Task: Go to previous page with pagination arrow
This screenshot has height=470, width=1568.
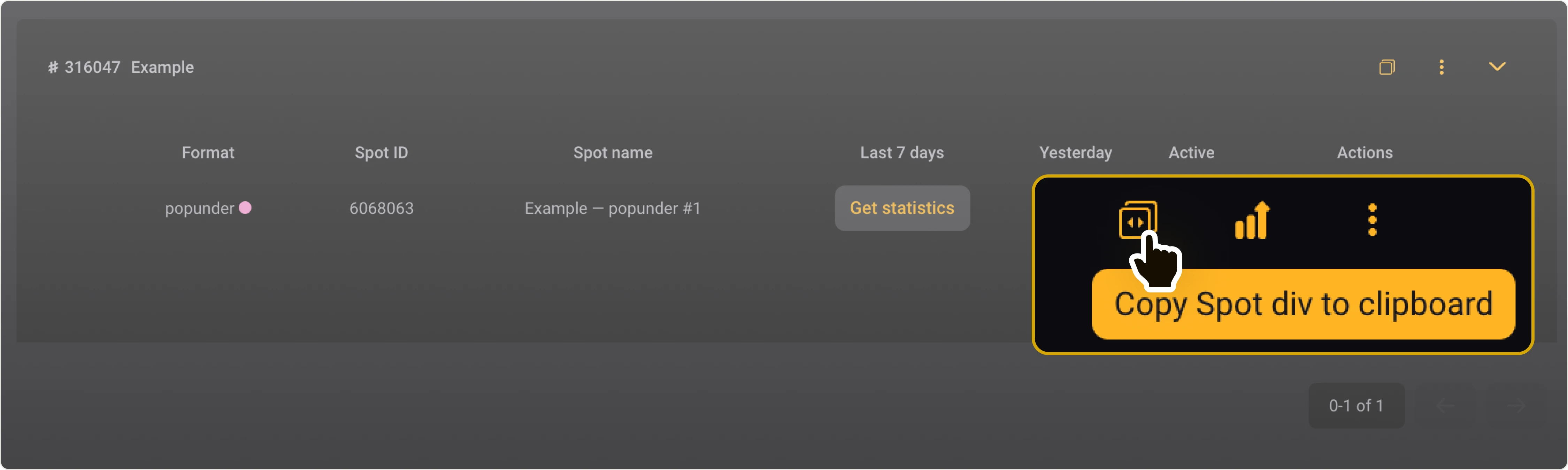Action: [x=1446, y=406]
